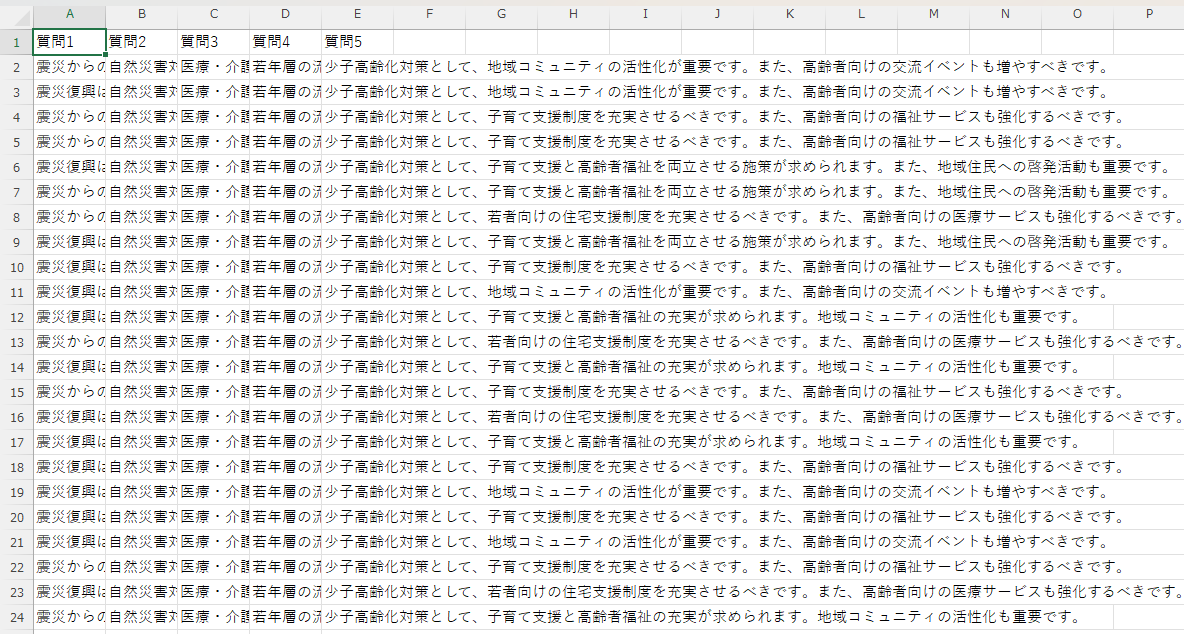1184x634 pixels.
Task: Select row 24 header
Action: click(17, 615)
